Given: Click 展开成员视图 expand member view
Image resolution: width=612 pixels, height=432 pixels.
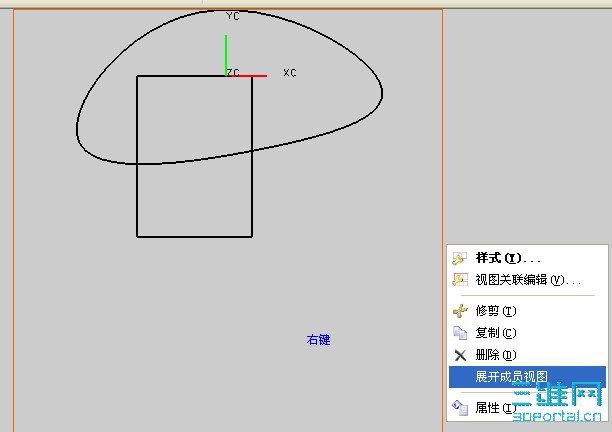Looking at the screenshot, I should (527, 377).
